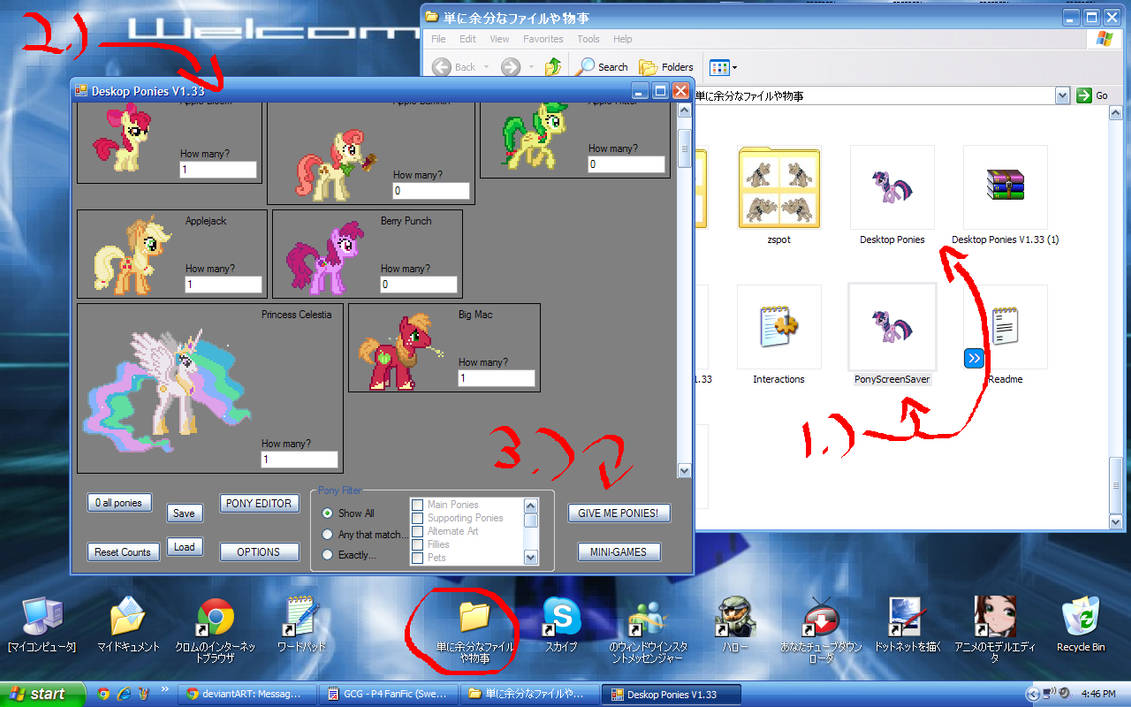Open the Edit menu in Explorer
Viewport: 1131px width, 707px height.
(467, 39)
